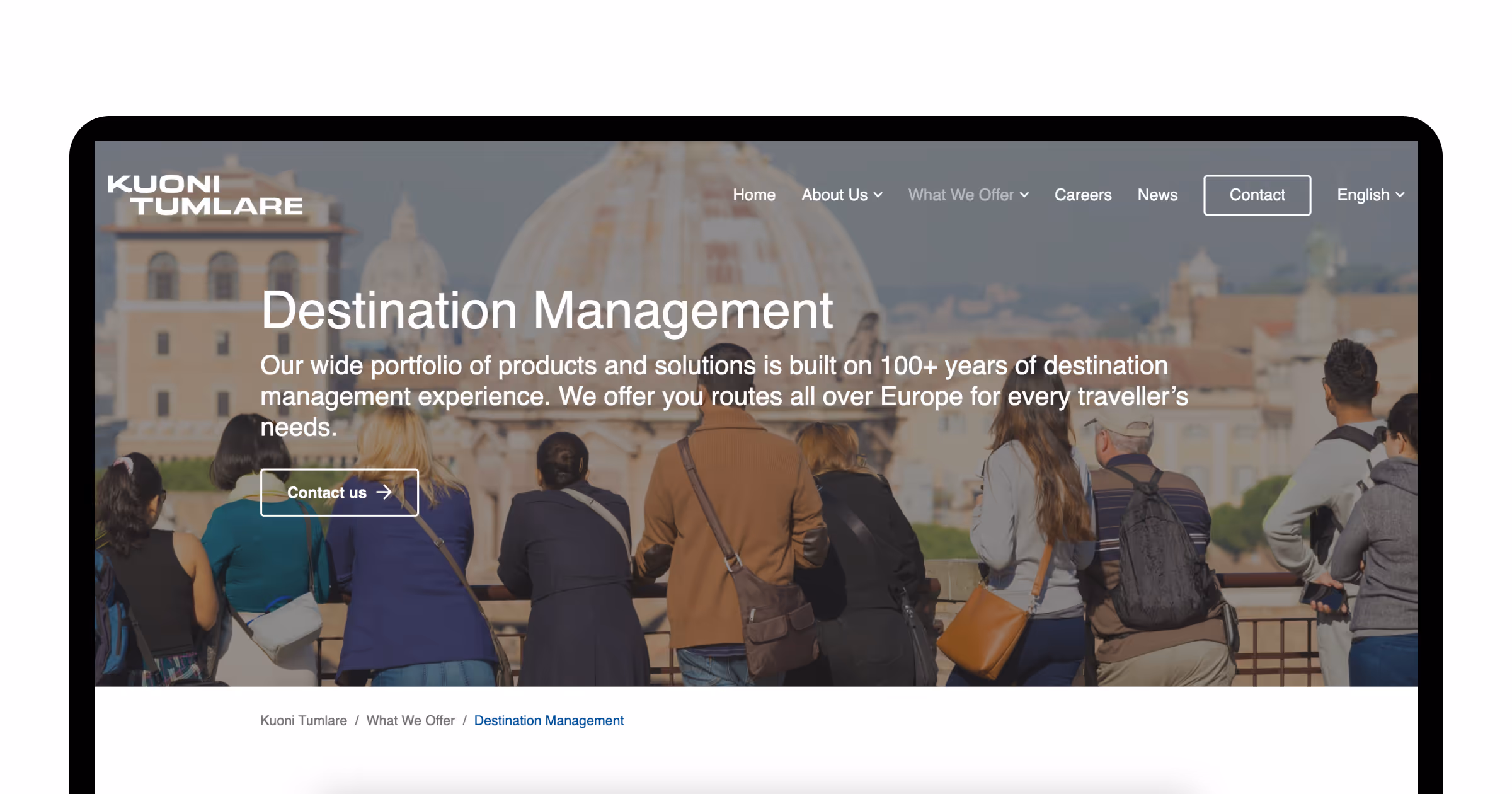
Task: Open the English language chevron
Action: coord(1400,195)
